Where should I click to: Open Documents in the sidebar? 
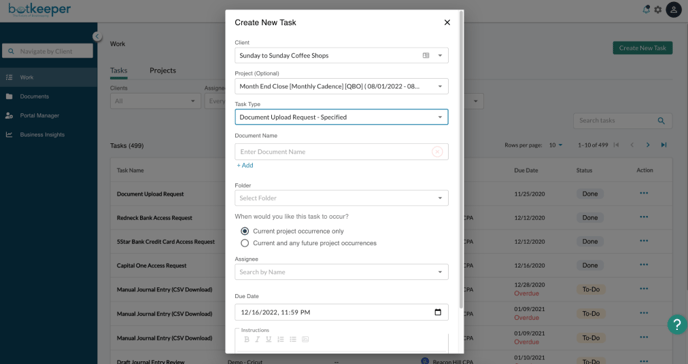[x=48, y=96]
